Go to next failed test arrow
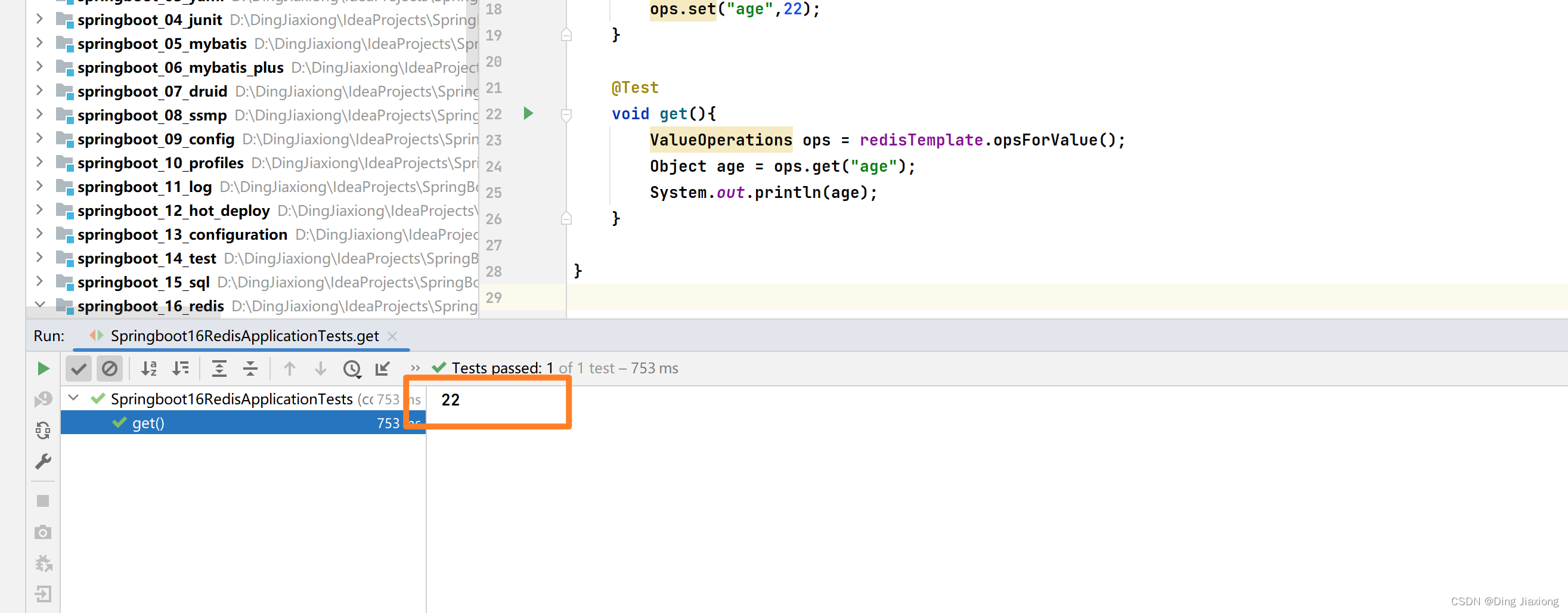 click(x=321, y=369)
